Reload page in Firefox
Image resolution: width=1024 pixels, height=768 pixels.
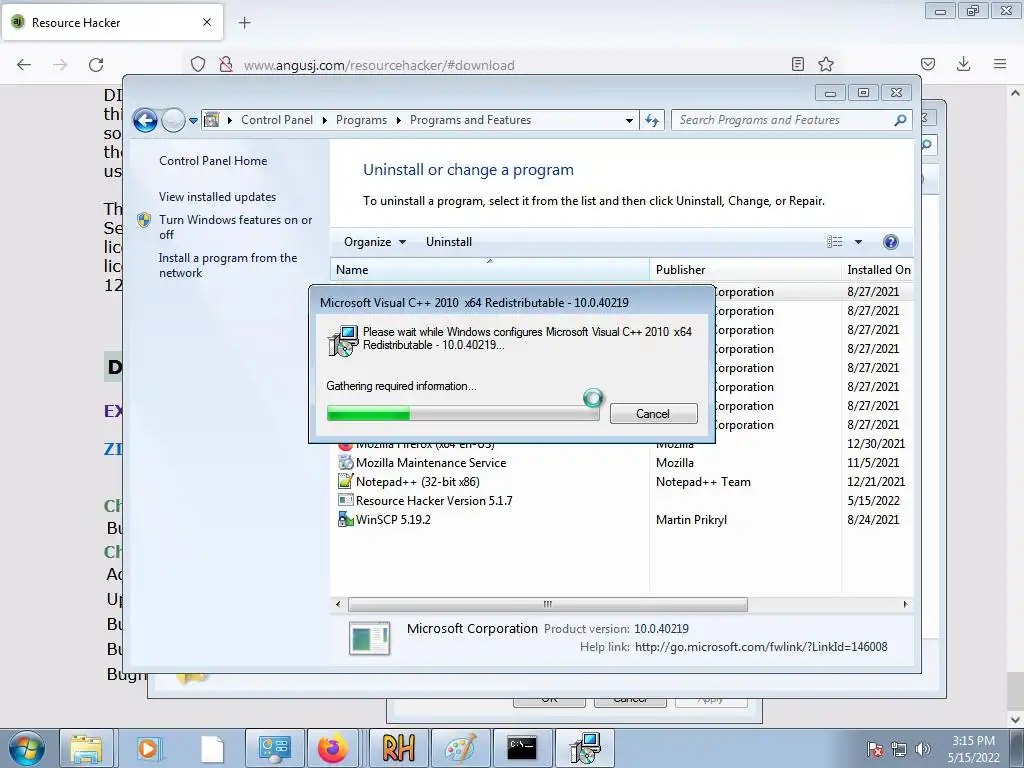(x=96, y=64)
